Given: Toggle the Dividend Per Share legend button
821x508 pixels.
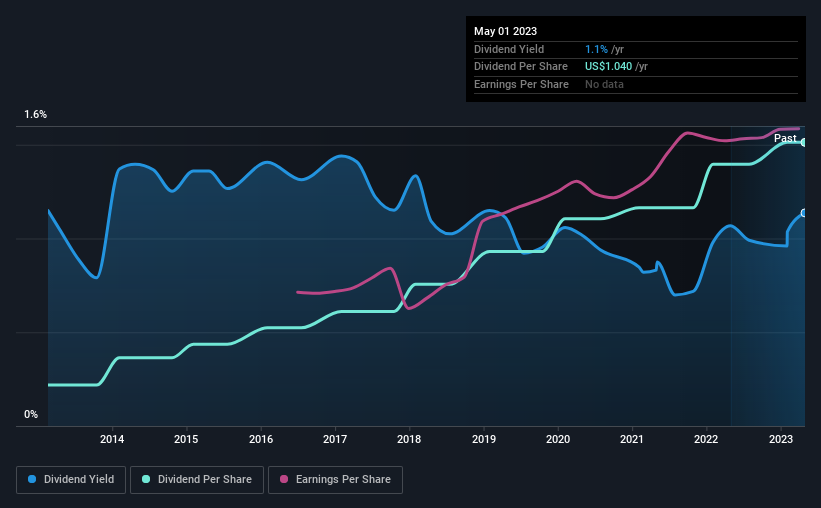Looking at the screenshot, I should pyautogui.click(x=197, y=480).
